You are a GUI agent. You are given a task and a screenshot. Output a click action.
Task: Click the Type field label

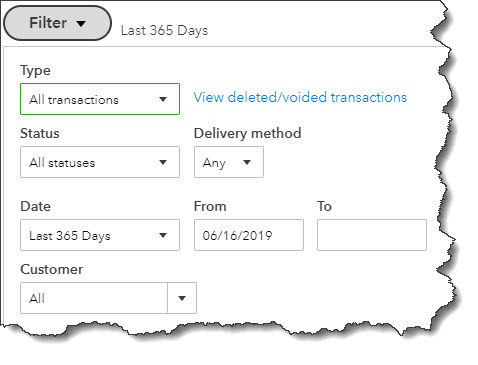click(x=35, y=70)
